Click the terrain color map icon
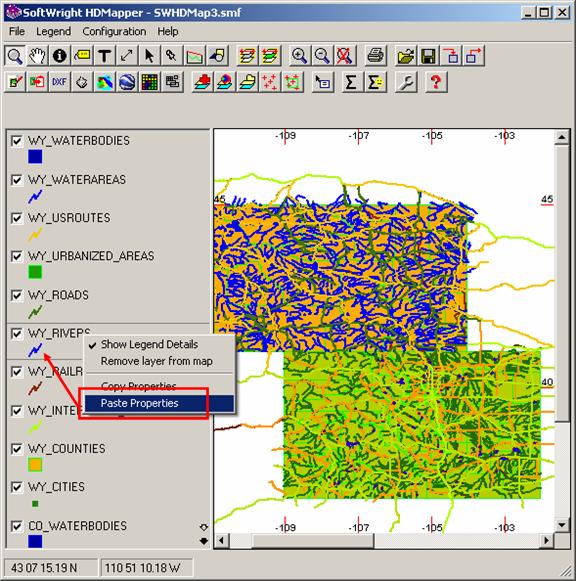 104,82
